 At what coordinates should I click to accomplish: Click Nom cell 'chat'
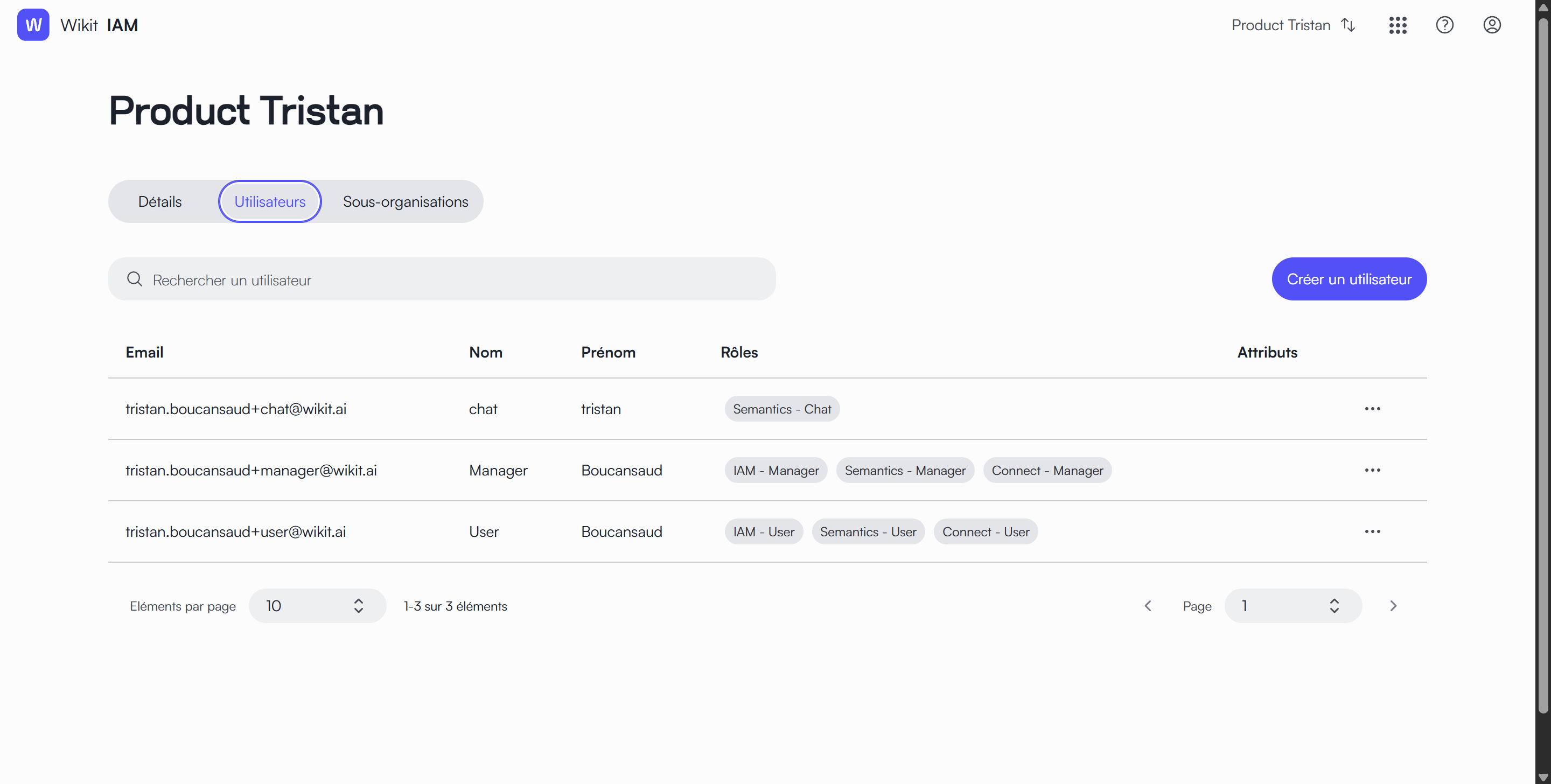483,409
